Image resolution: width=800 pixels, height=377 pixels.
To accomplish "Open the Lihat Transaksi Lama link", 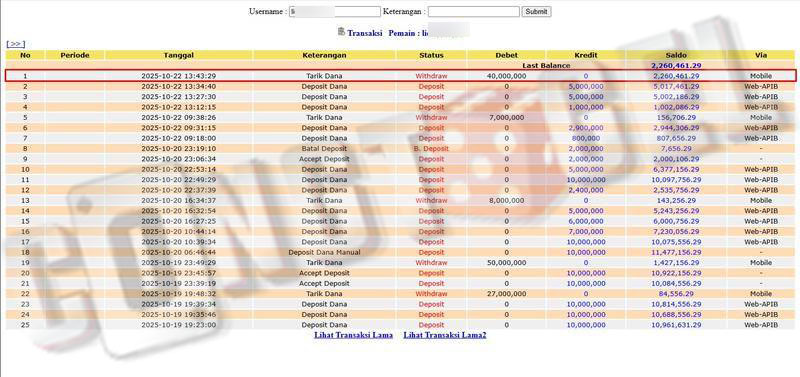I will 353,335.
